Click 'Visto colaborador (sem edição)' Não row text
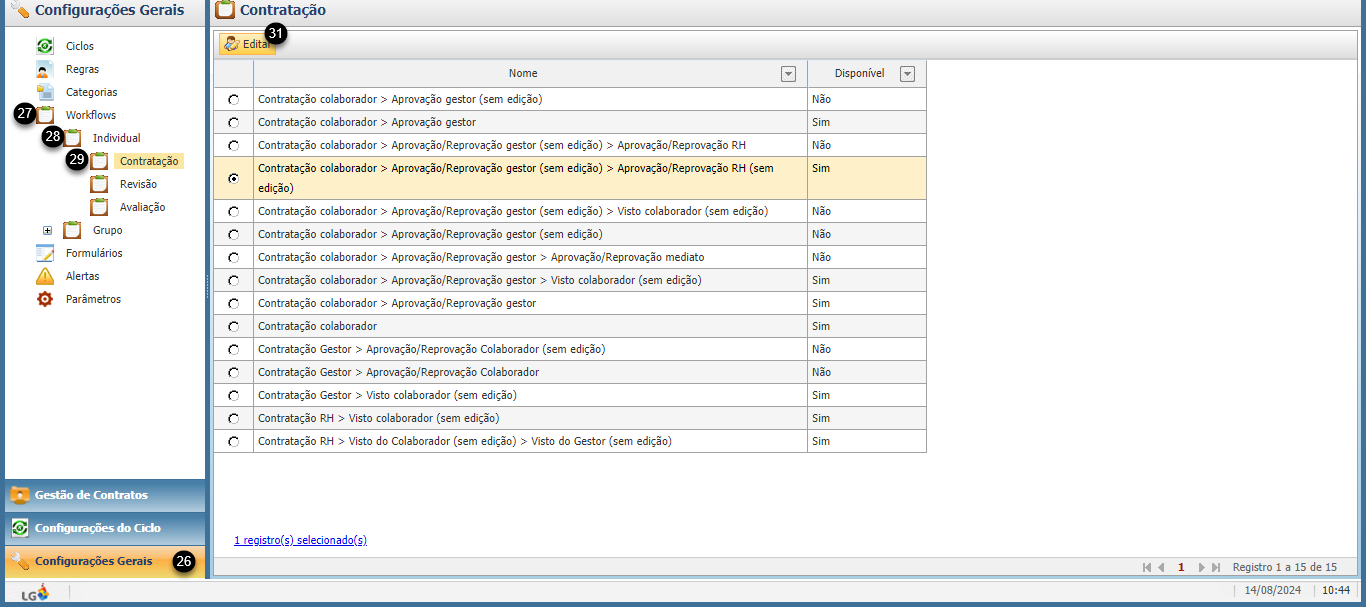The width and height of the screenshot is (1366, 607). [513, 211]
